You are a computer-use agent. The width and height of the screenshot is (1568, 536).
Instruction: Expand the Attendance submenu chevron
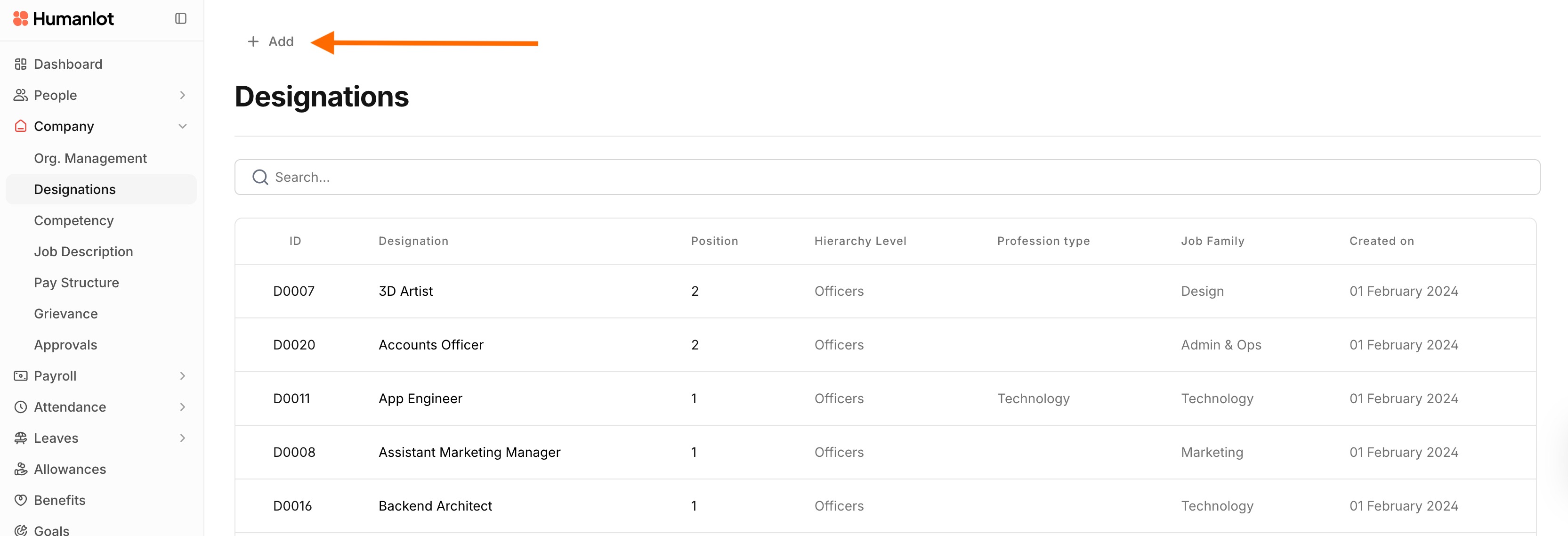(183, 407)
